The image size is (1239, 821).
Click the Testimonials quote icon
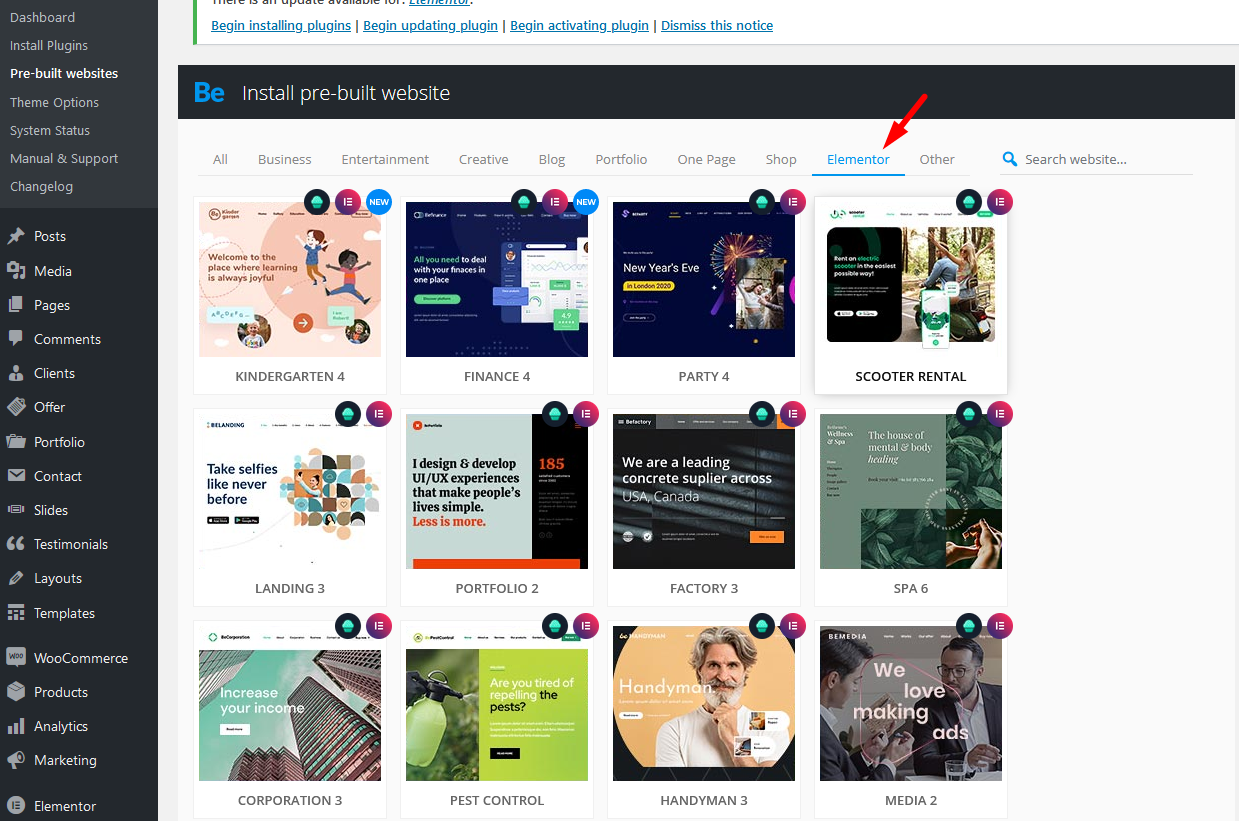(x=16, y=544)
